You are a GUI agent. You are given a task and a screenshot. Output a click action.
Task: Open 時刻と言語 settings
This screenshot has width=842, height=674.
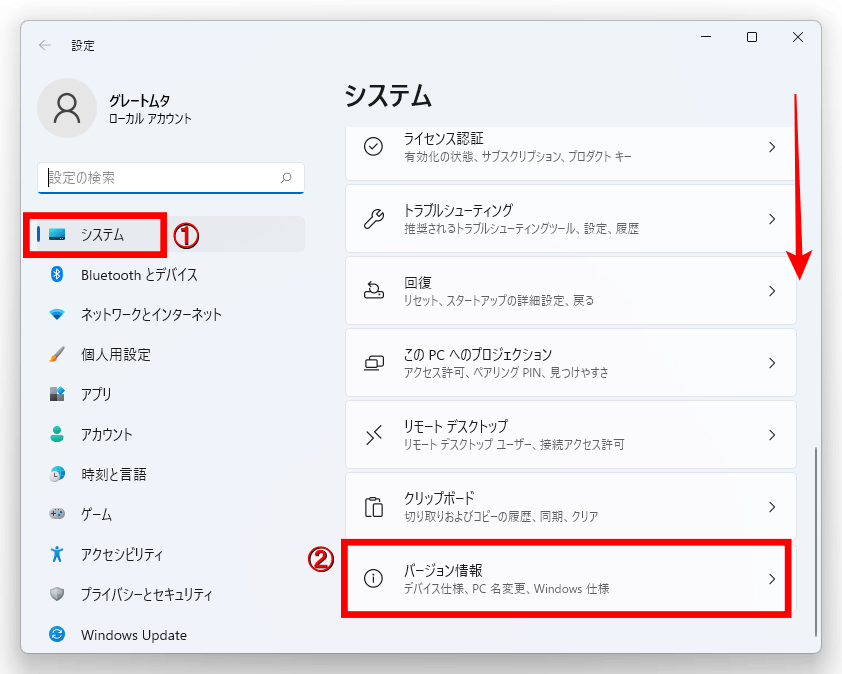point(171,474)
